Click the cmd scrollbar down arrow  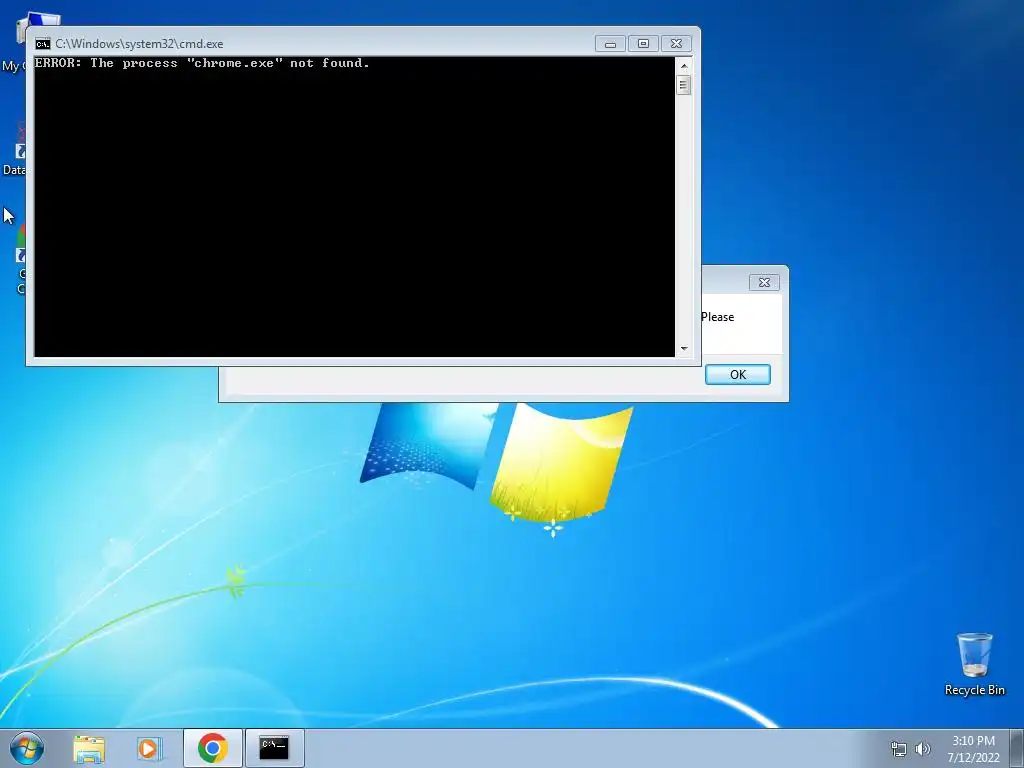tap(684, 349)
